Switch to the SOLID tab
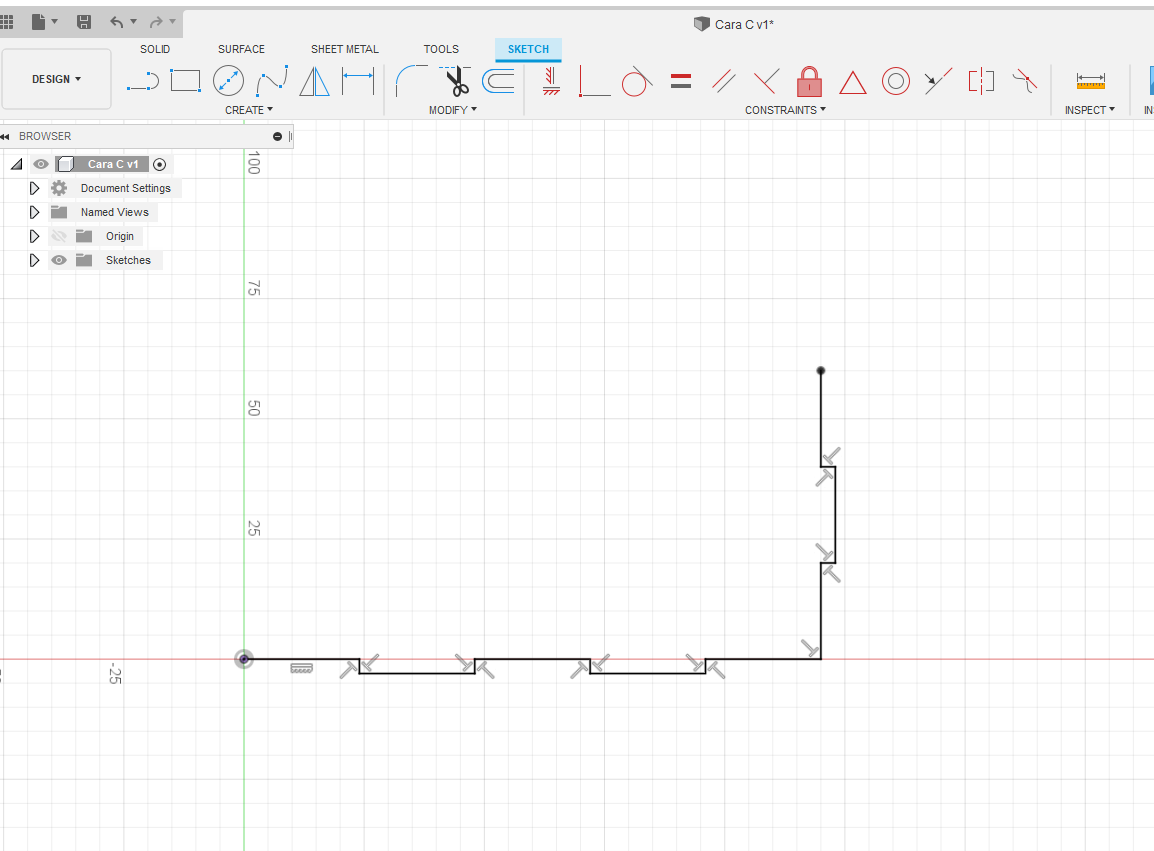1154x851 pixels. pyautogui.click(x=155, y=49)
